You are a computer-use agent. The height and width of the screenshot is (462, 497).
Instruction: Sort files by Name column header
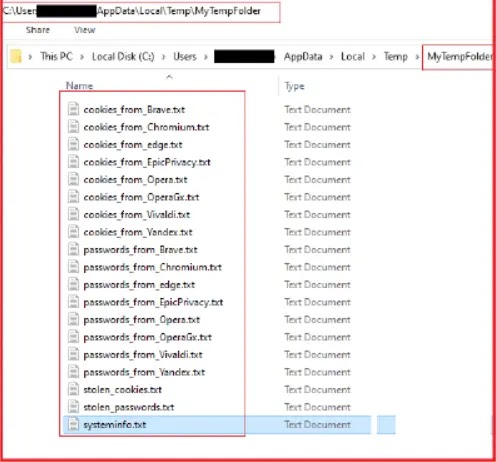click(x=79, y=86)
